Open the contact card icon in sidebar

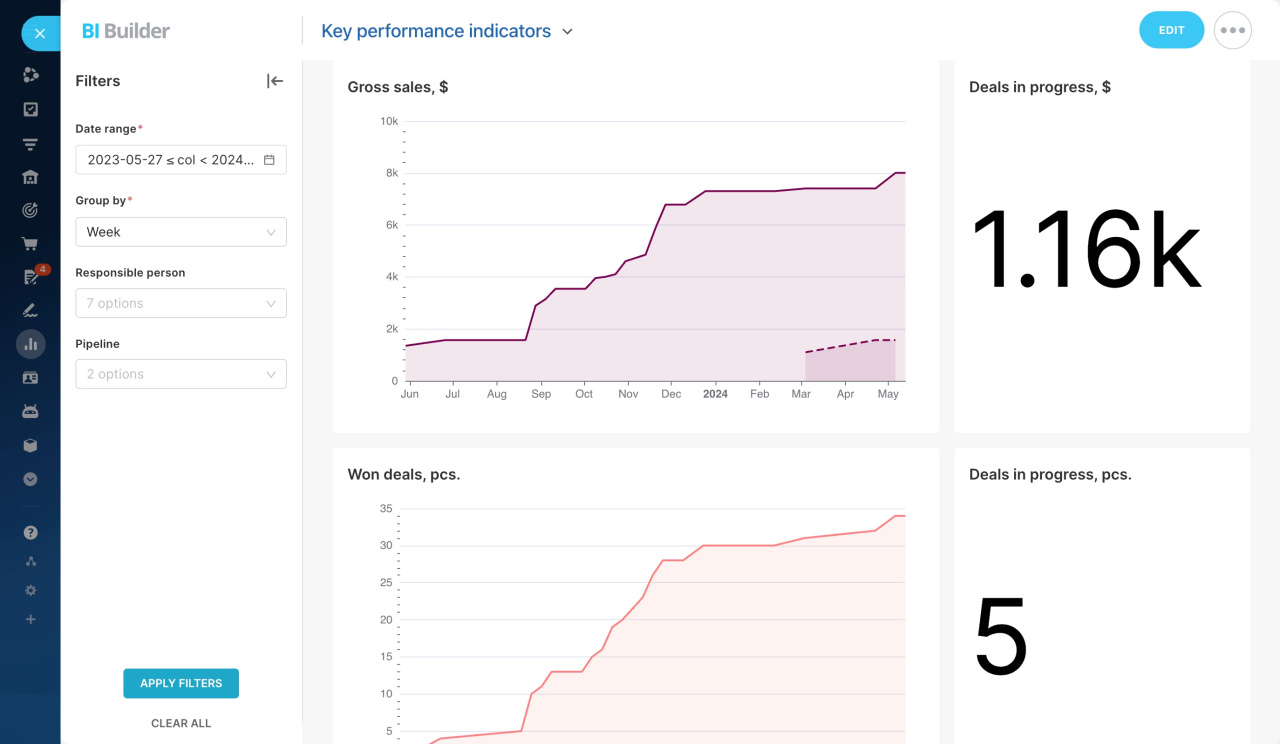(x=30, y=378)
